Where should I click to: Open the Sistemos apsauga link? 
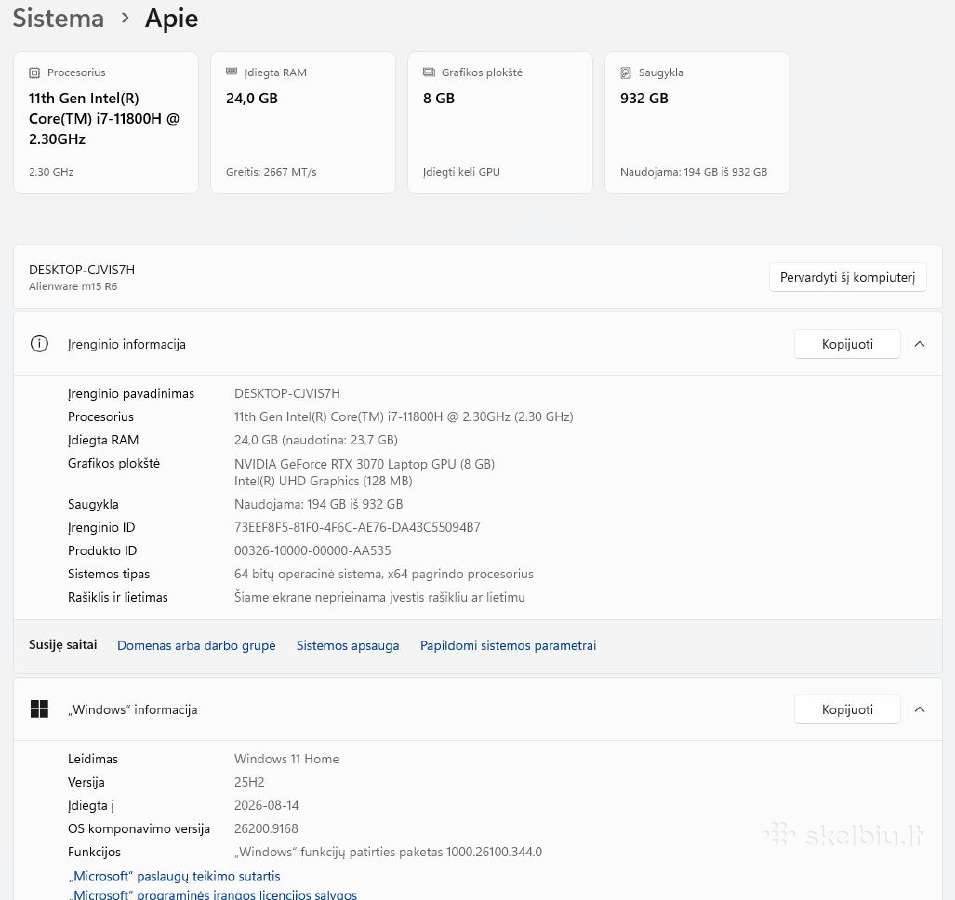(x=348, y=645)
